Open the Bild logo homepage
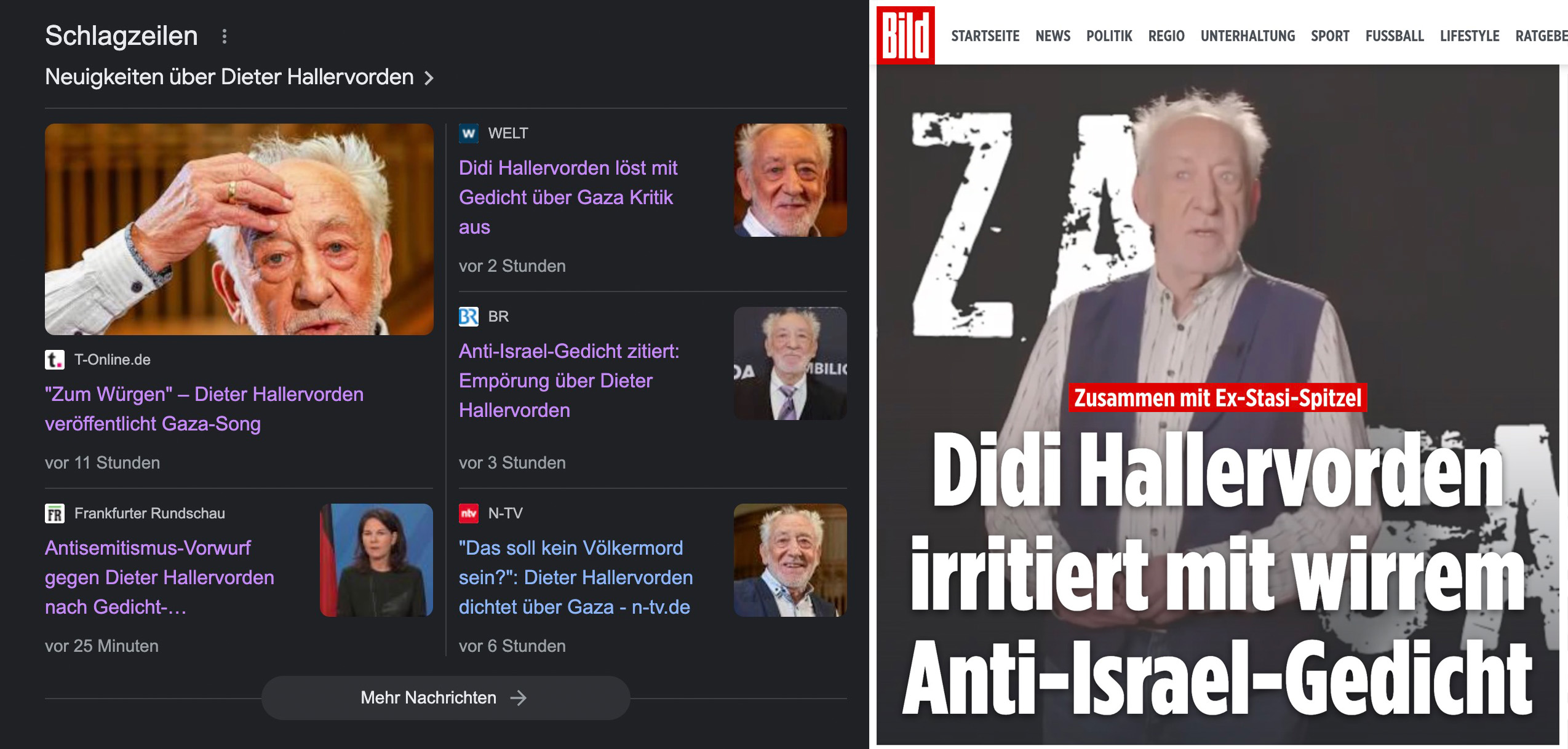Screen dimensions: 1568x749 click(x=905, y=34)
